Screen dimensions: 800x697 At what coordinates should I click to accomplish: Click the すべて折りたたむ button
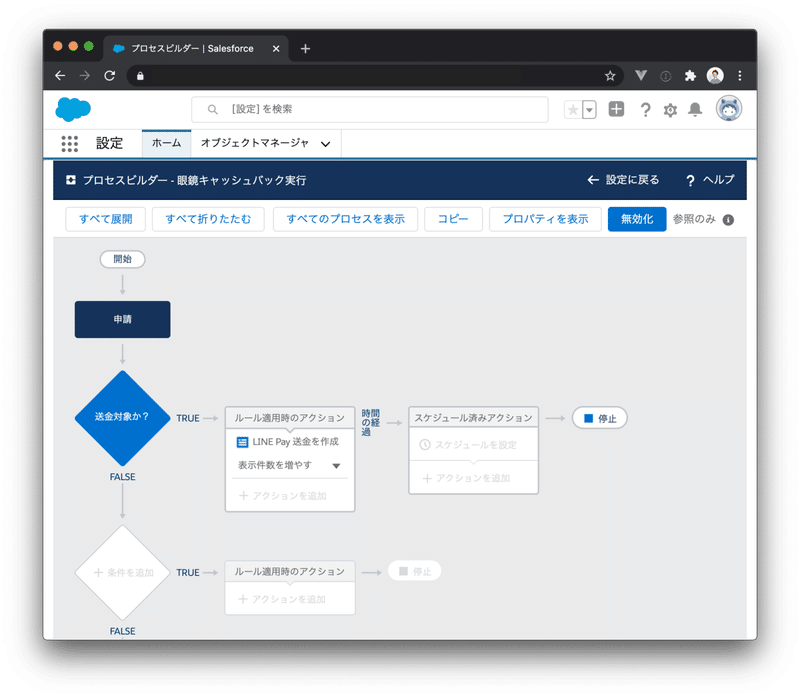tap(208, 219)
